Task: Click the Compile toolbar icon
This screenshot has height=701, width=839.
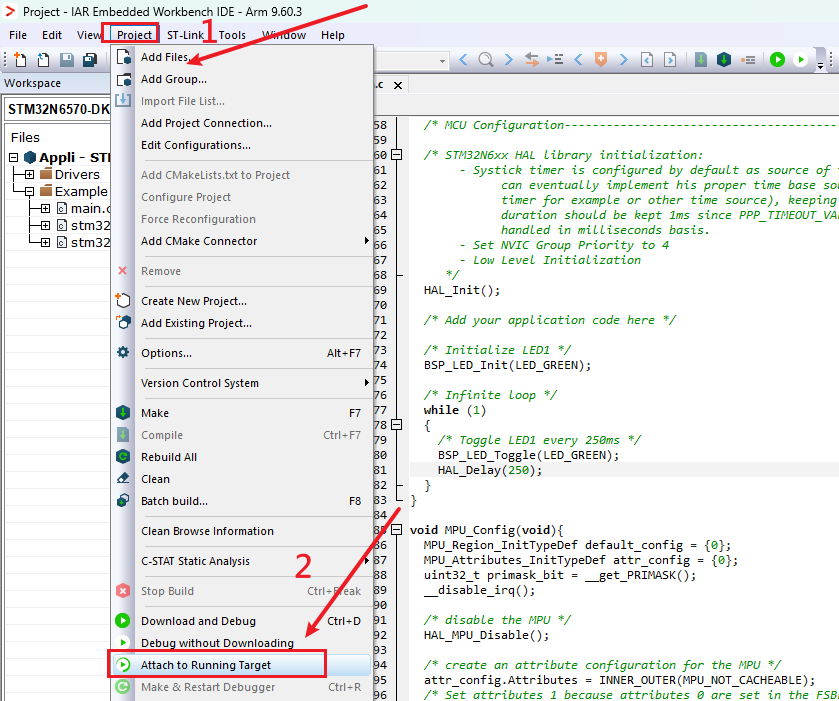Action: coord(700,59)
